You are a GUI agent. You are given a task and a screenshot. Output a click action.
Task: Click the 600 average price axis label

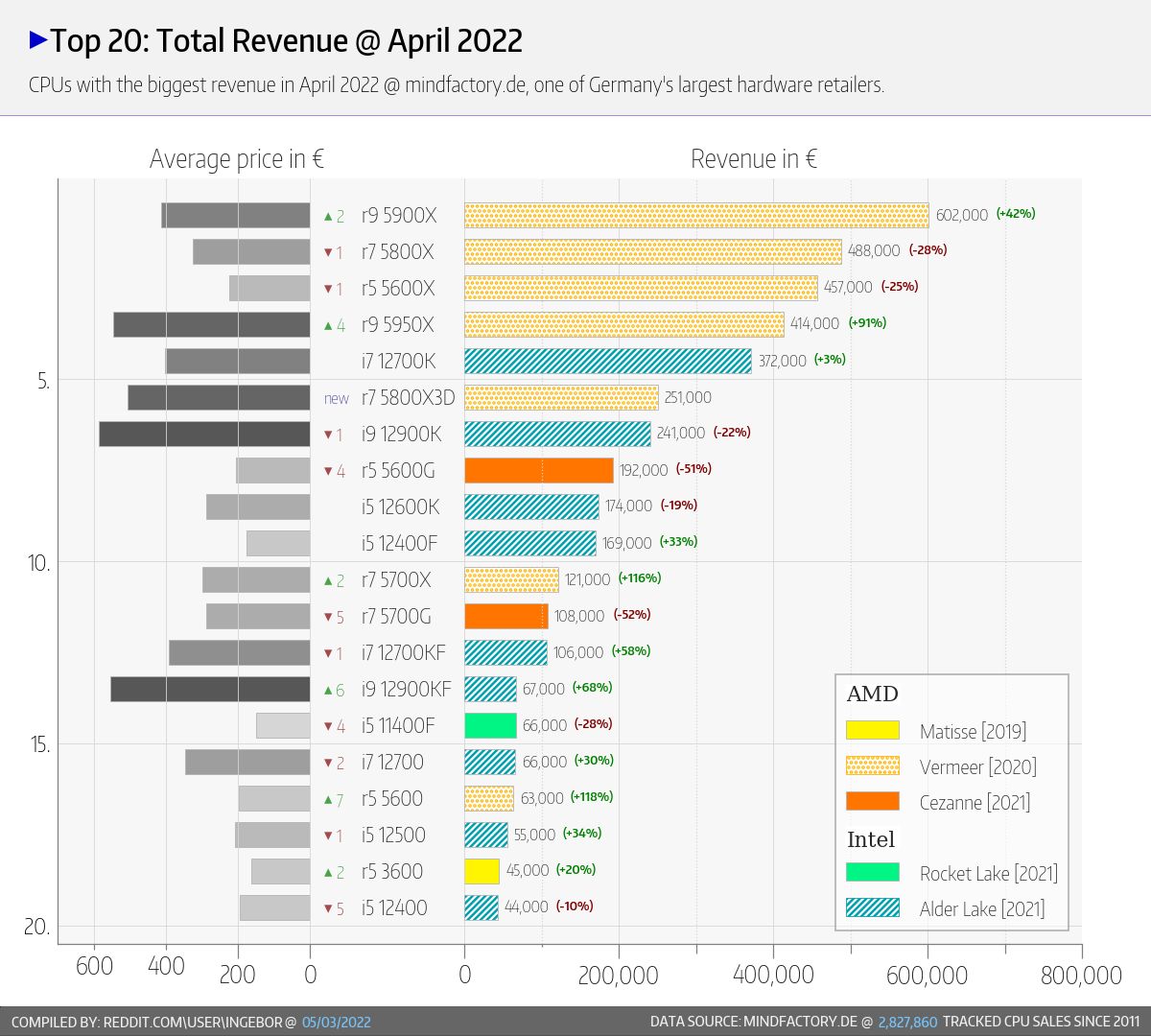point(94,965)
